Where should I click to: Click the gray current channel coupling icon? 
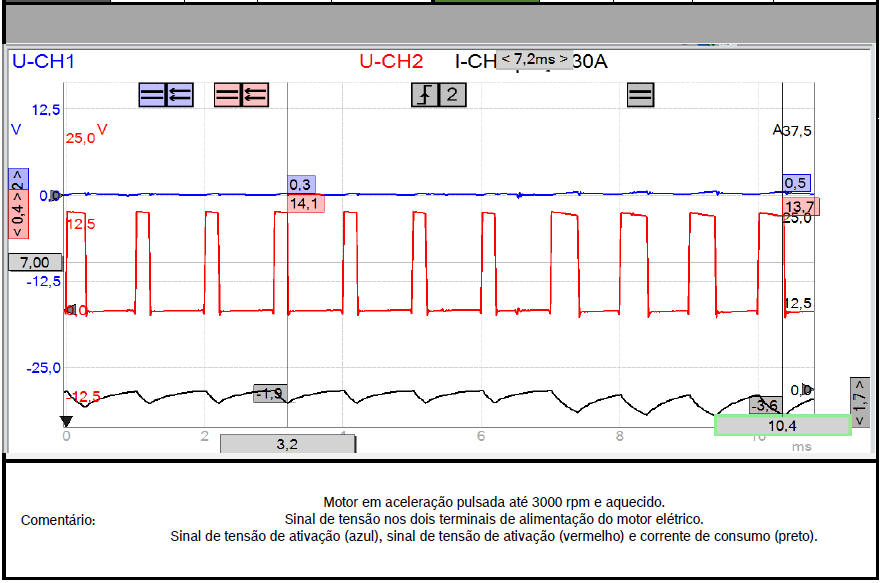(640, 95)
